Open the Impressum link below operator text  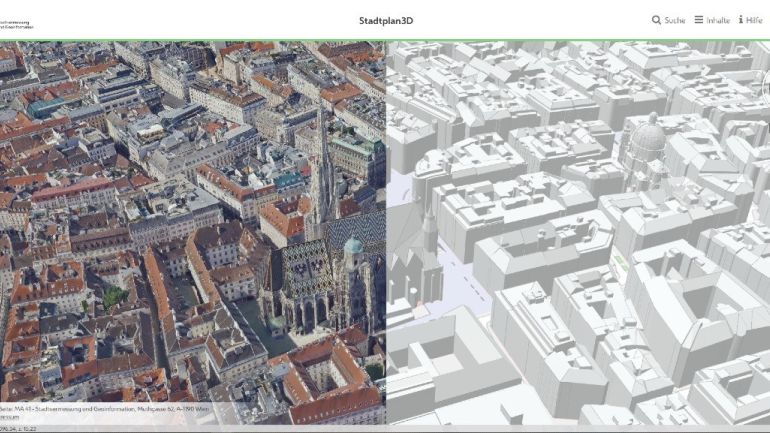(9, 417)
